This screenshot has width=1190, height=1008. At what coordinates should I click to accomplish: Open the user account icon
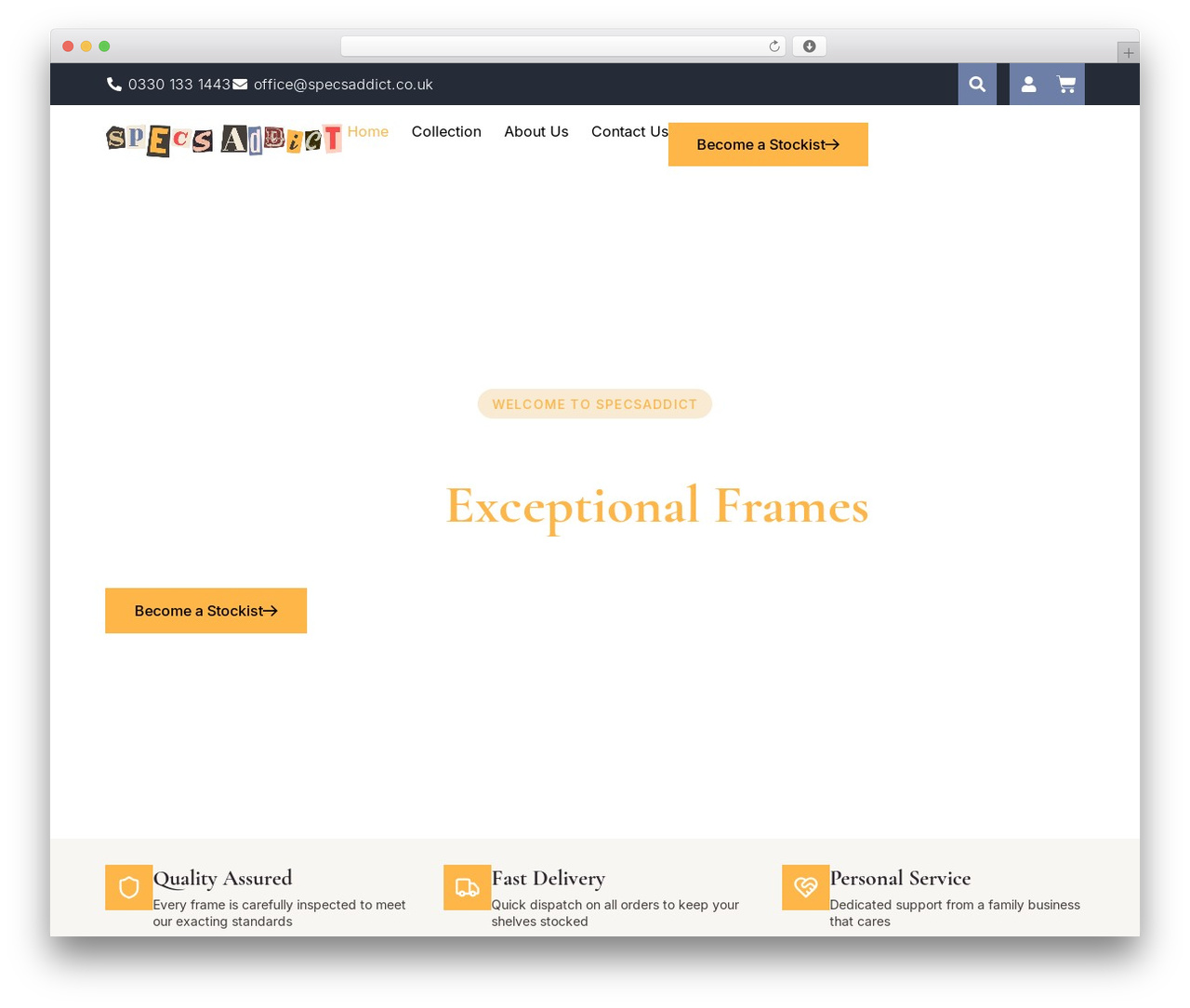point(1028,85)
